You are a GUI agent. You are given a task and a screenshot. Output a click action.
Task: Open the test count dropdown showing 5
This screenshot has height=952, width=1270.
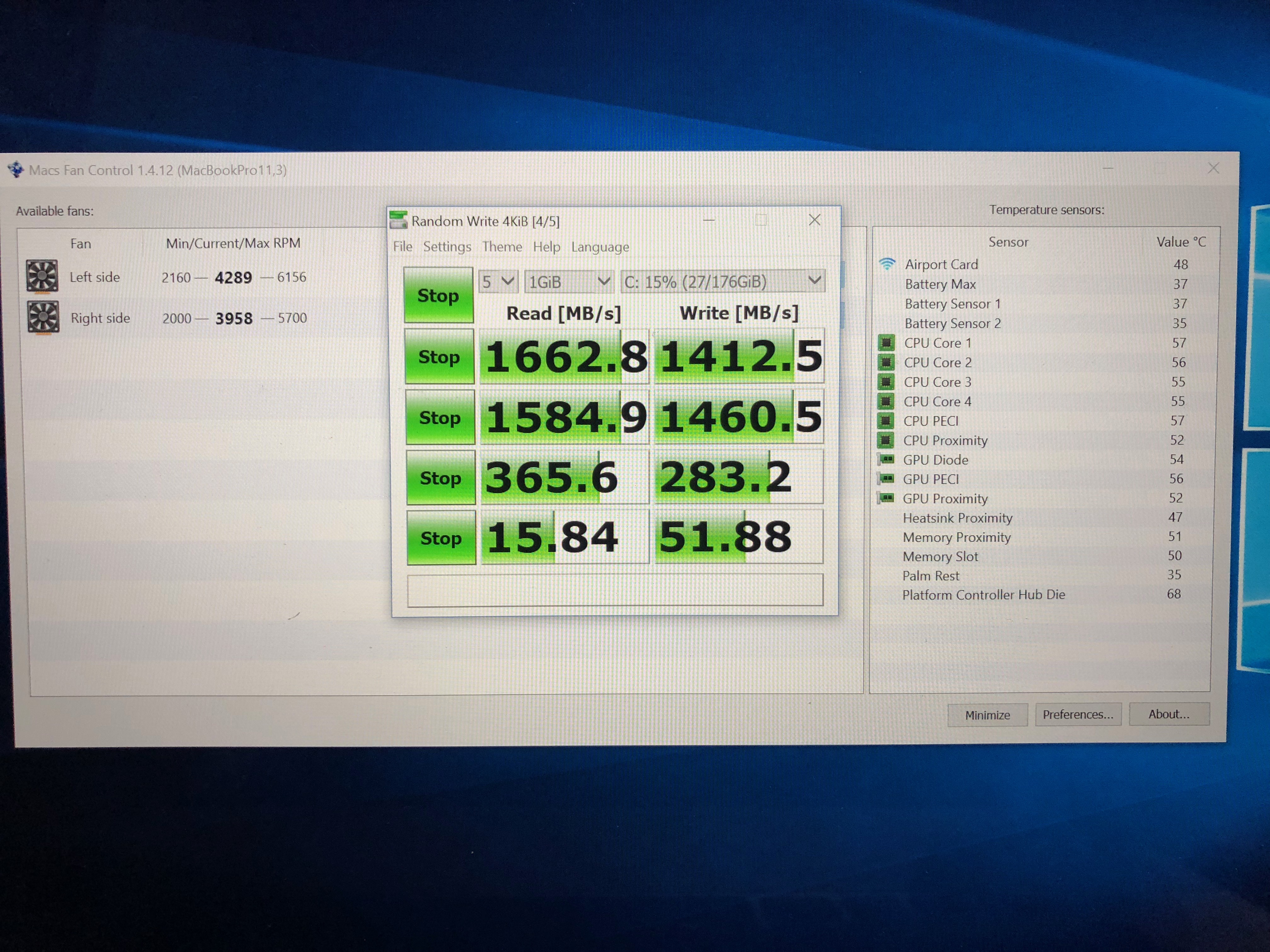click(x=498, y=282)
